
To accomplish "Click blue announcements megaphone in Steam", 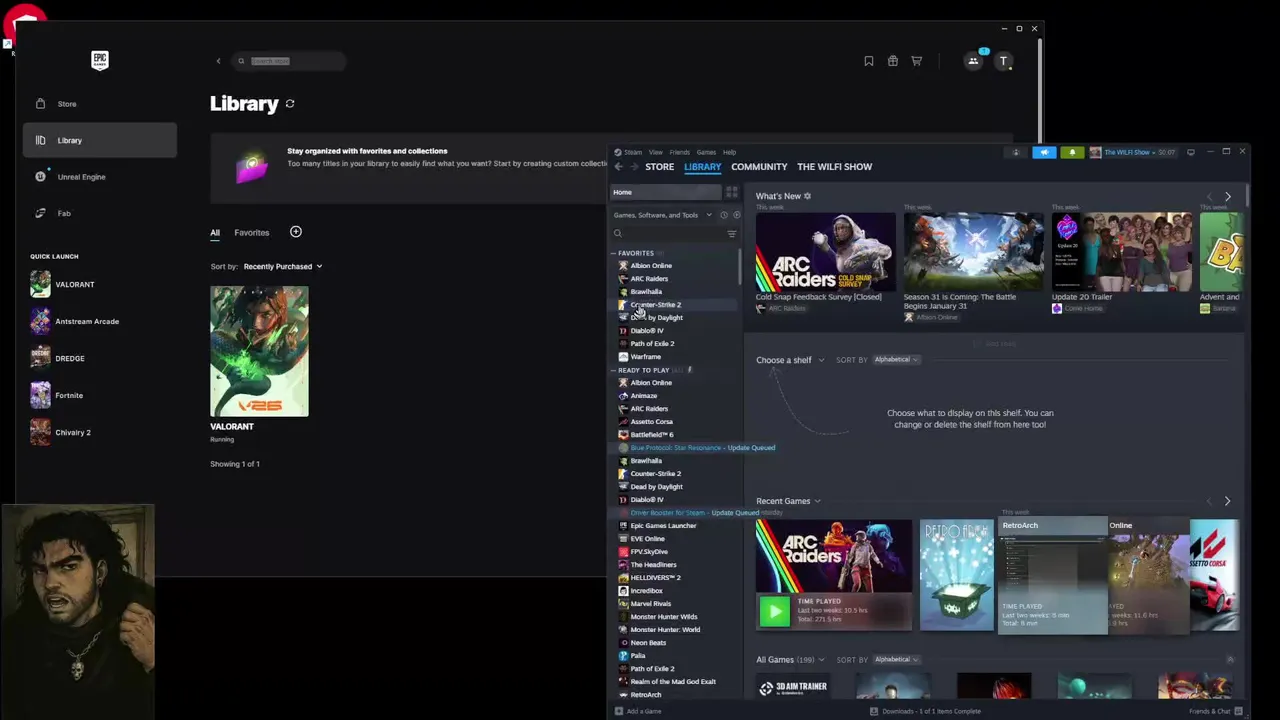I will [1044, 152].
